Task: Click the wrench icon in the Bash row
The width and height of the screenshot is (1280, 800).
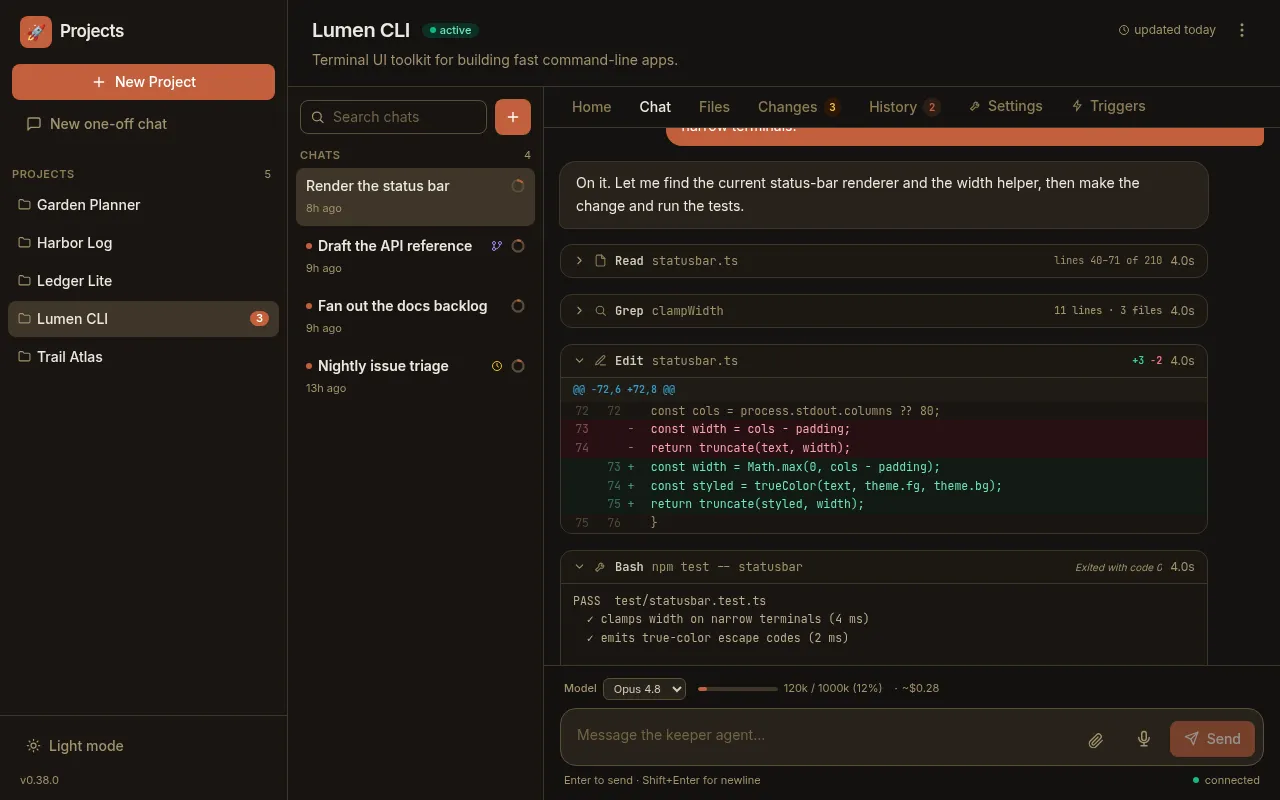Action: [601, 567]
